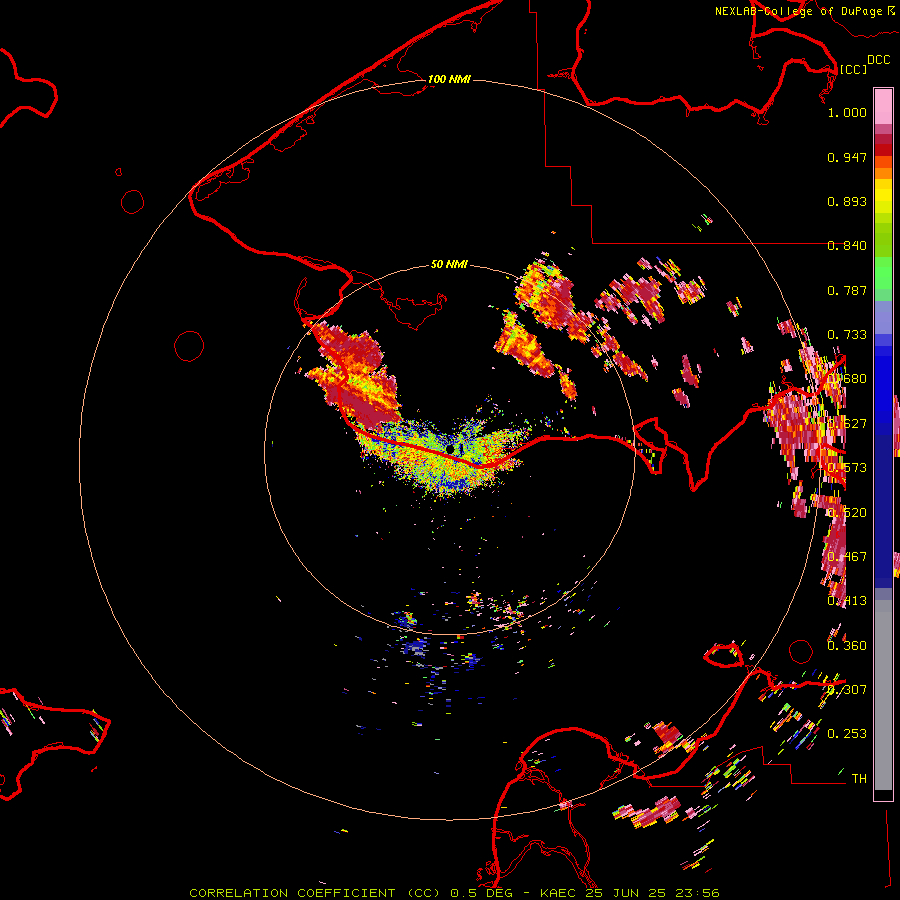Click the 0.253 scale value
The height and width of the screenshot is (900, 900).
(847, 734)
